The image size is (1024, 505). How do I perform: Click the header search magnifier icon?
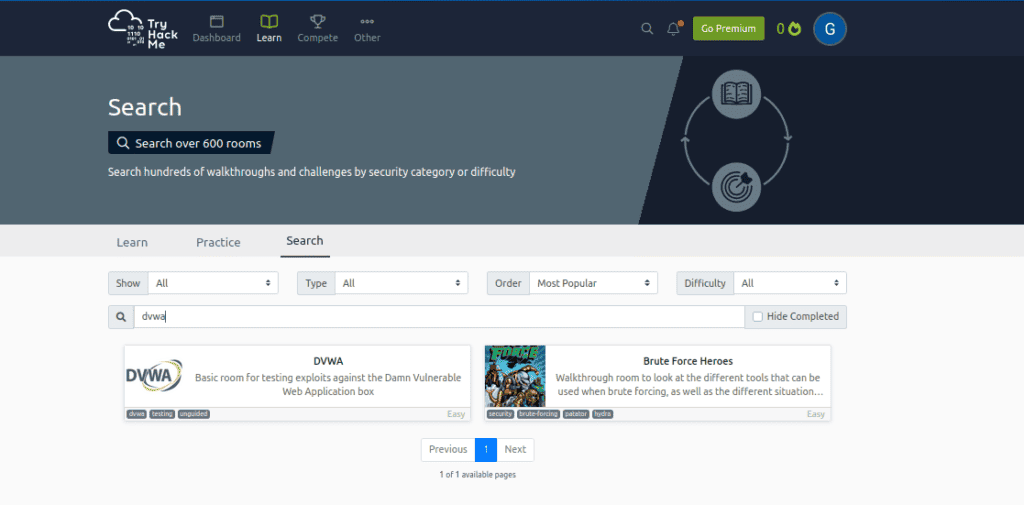[647, 29]
